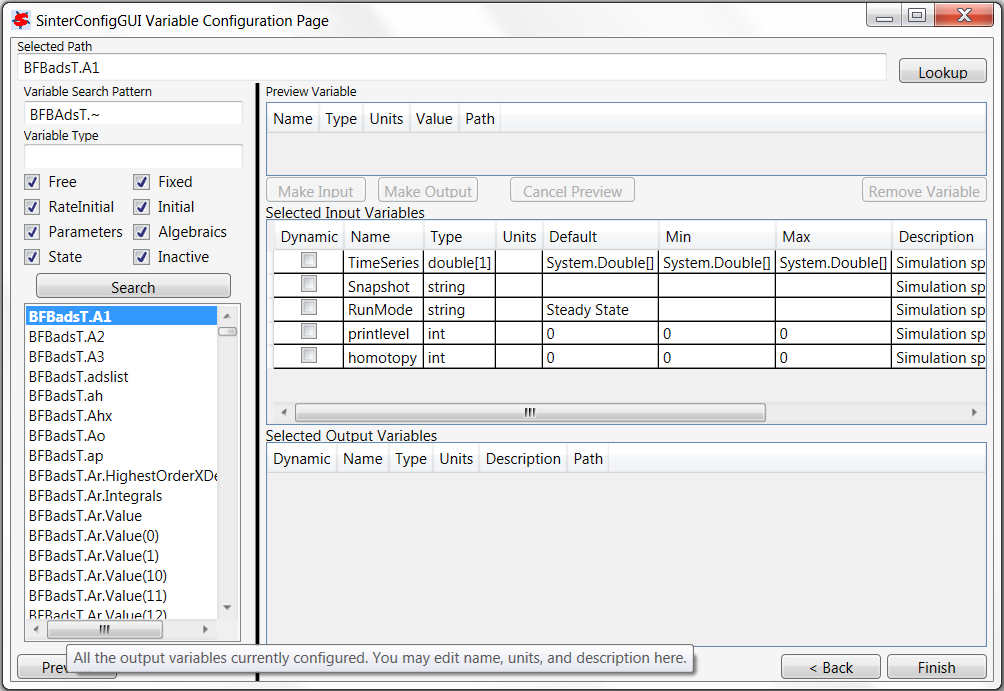Uncheck the Free variable filter
Viewport: 1004px width, 691px height.
[x=32, y=182]
